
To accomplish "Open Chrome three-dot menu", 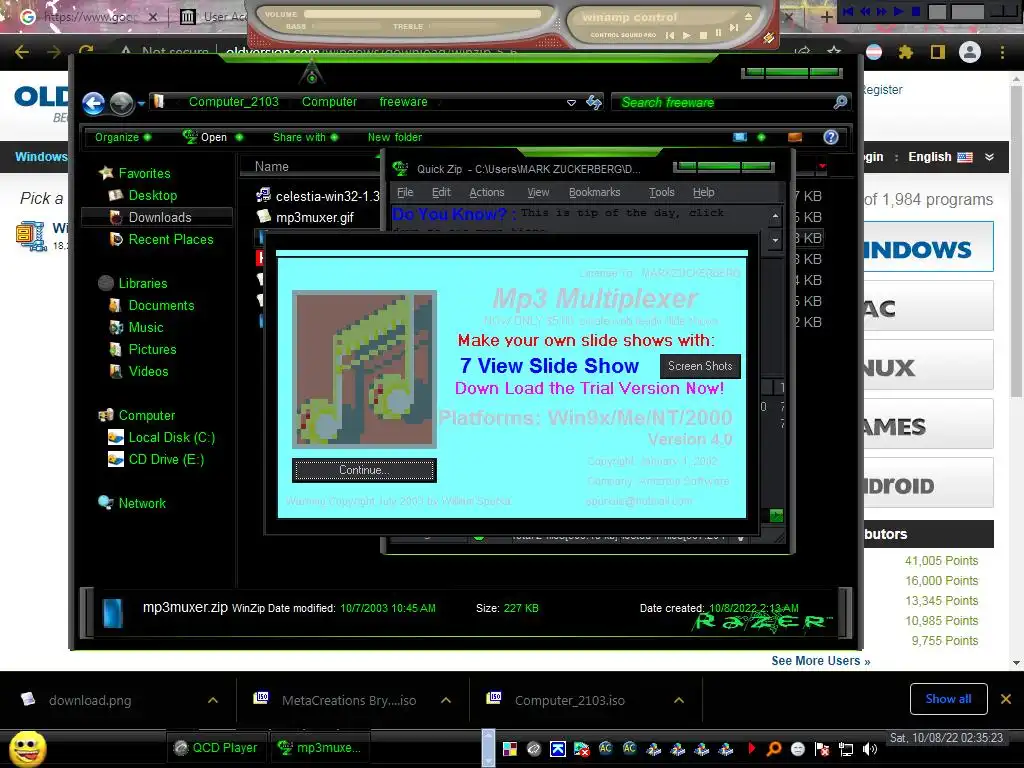I will tap(1002, 52).
